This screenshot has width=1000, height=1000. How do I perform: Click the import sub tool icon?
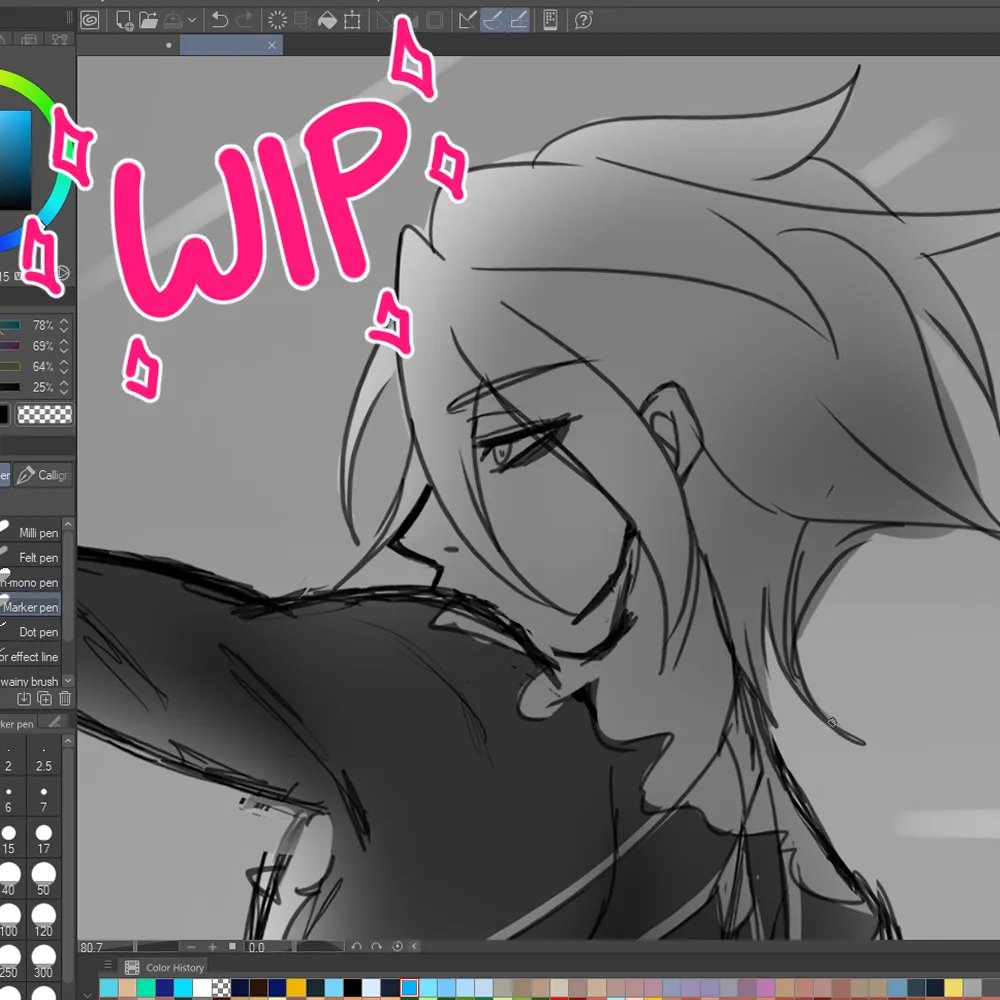24,698
